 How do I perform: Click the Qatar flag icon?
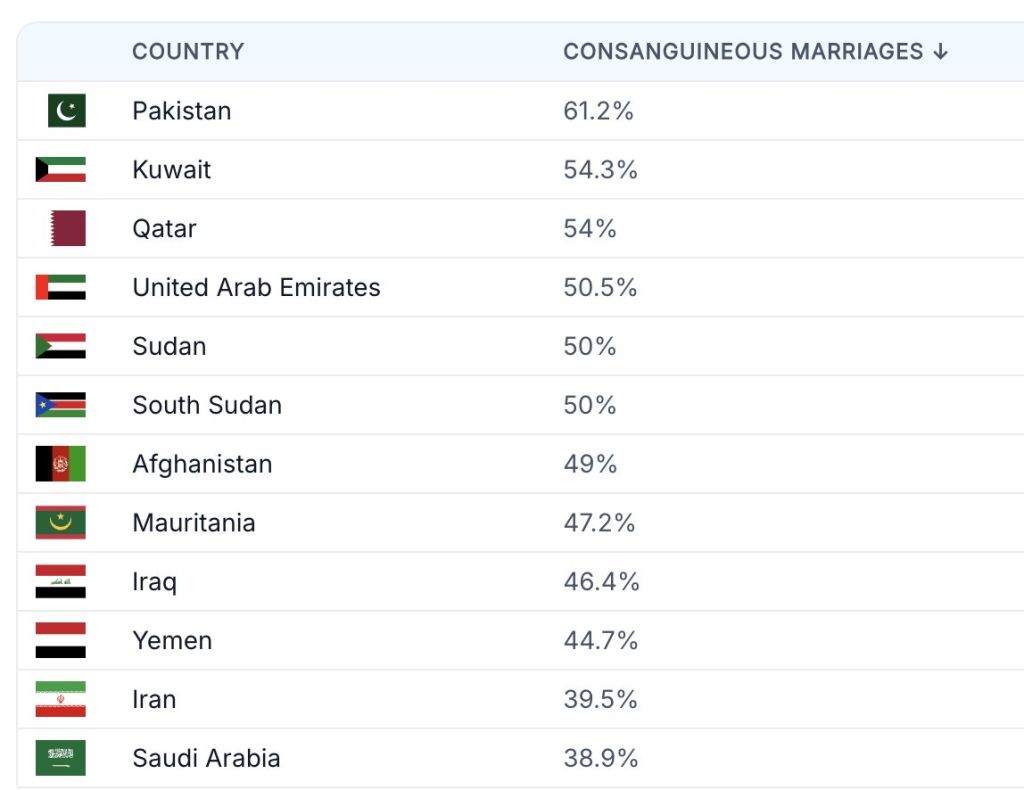(68, 228)
